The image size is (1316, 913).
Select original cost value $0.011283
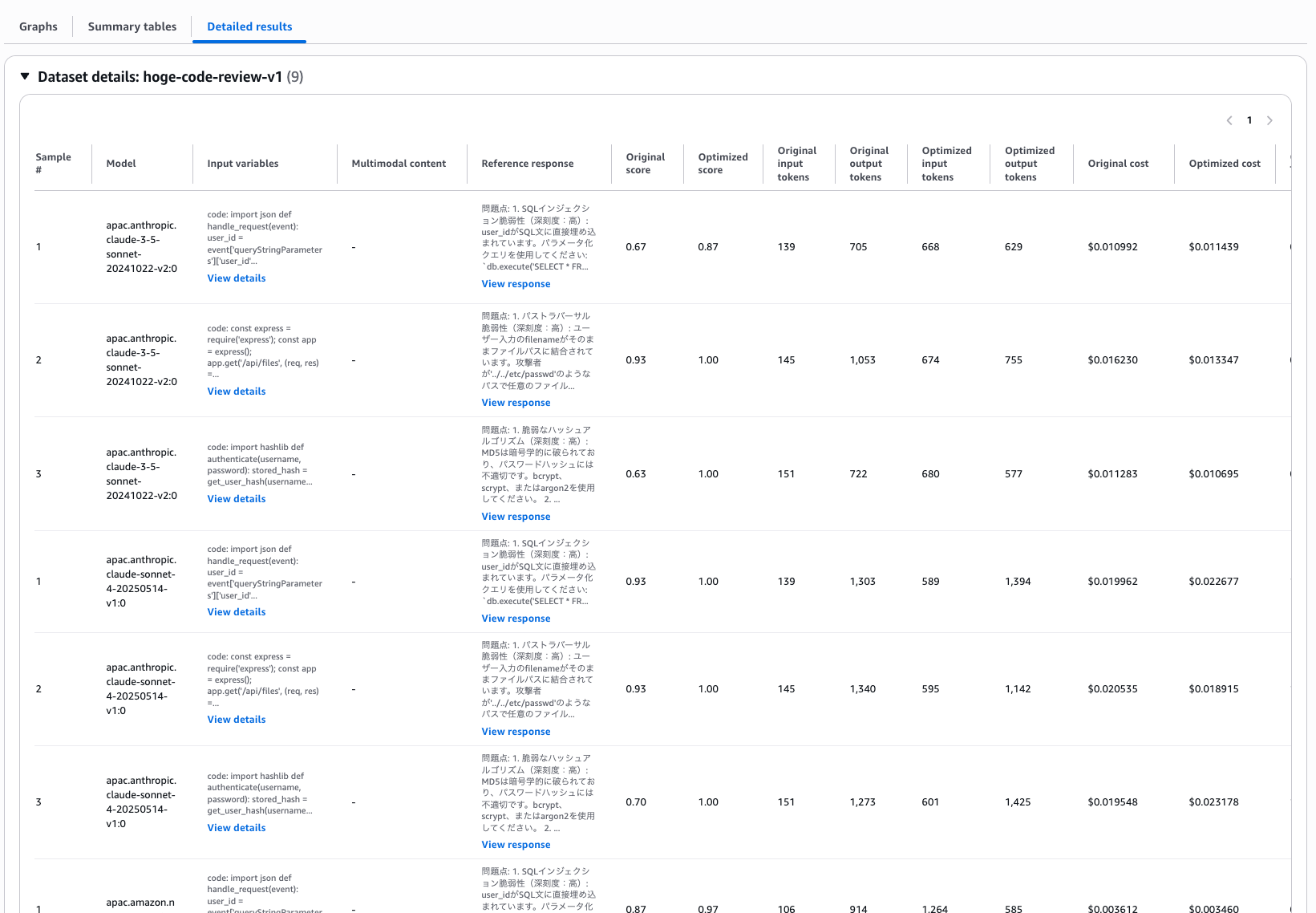click(1112, 474)
